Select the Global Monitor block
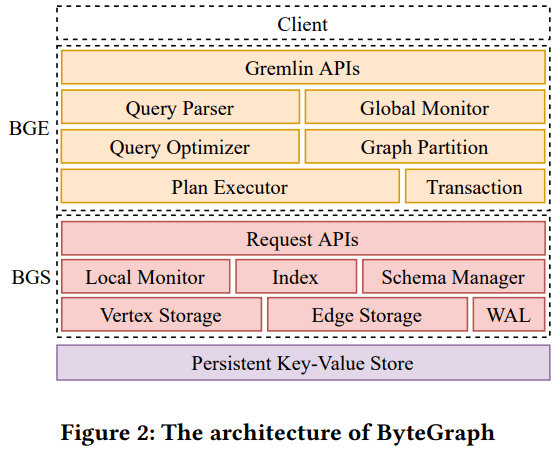560x451 pixels. (425, 107)
